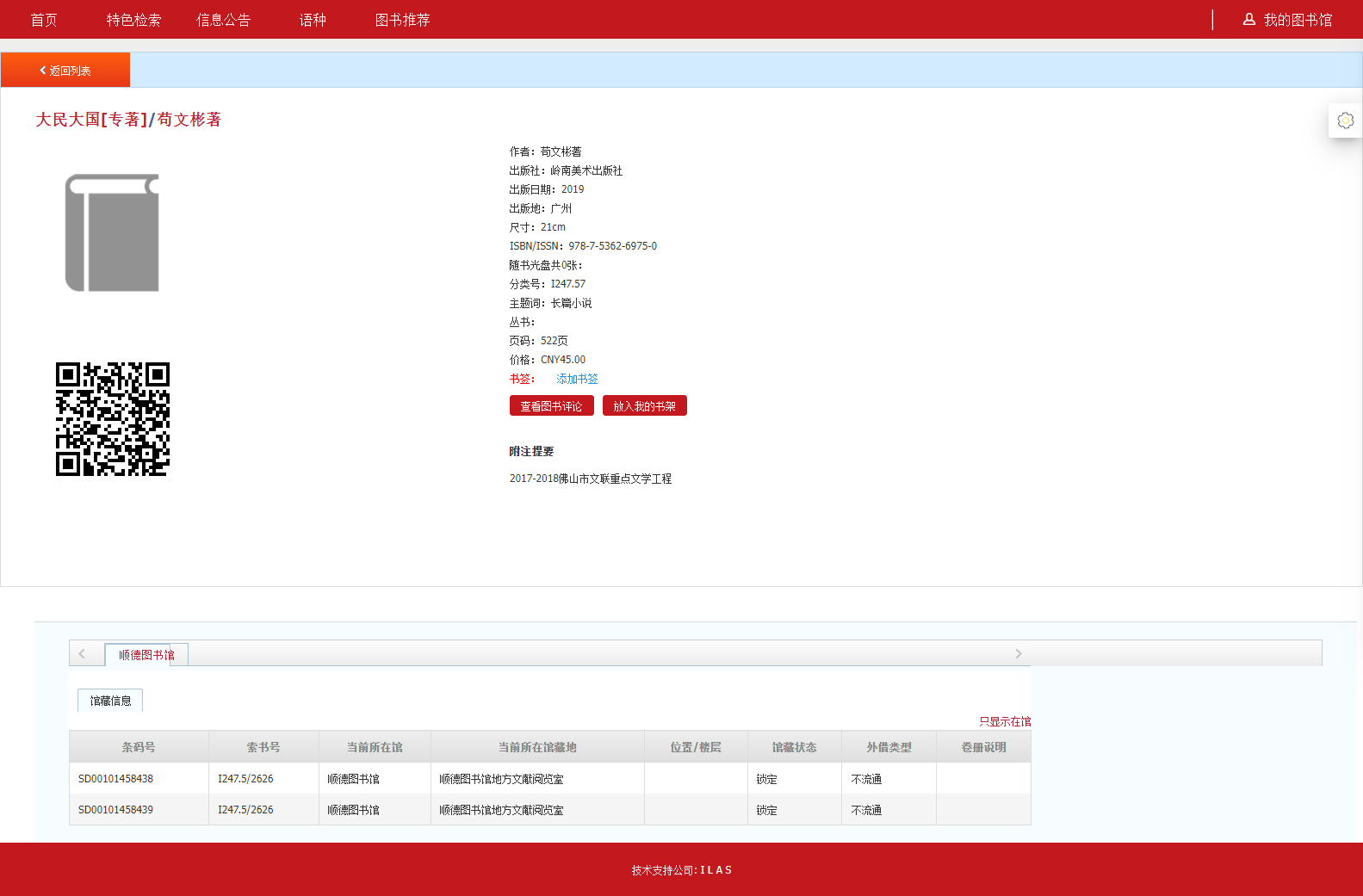This screenshot has height=896, width=1363.
Task: Open 我的图书馆 account link
Action: click(x=1298, y=20)
